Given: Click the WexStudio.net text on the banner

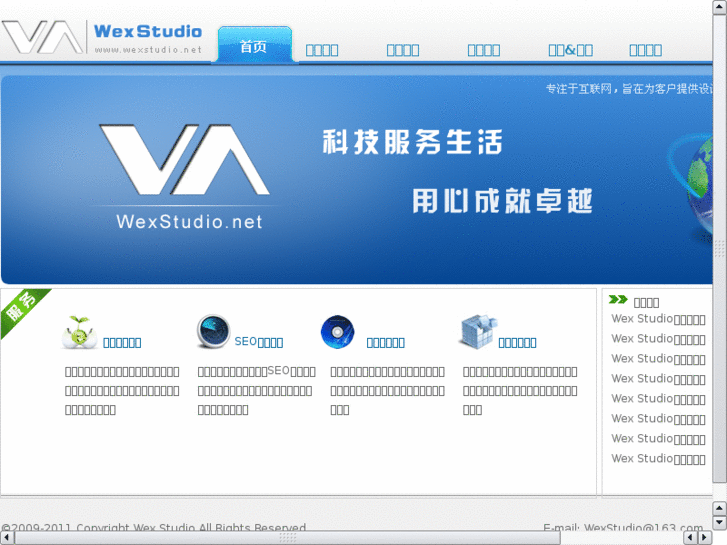Looking at the screenshot, I should point(189,222).
